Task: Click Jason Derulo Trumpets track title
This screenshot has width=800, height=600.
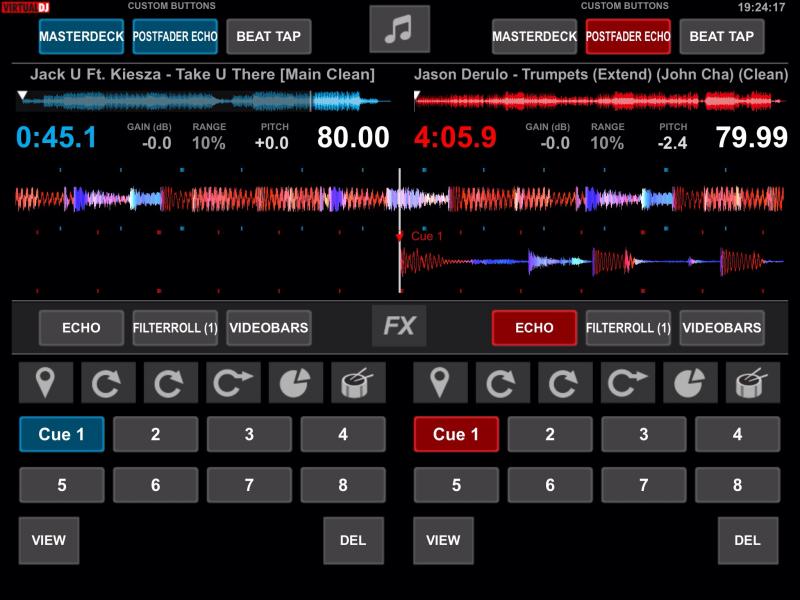Action: (x=601, y=74)
